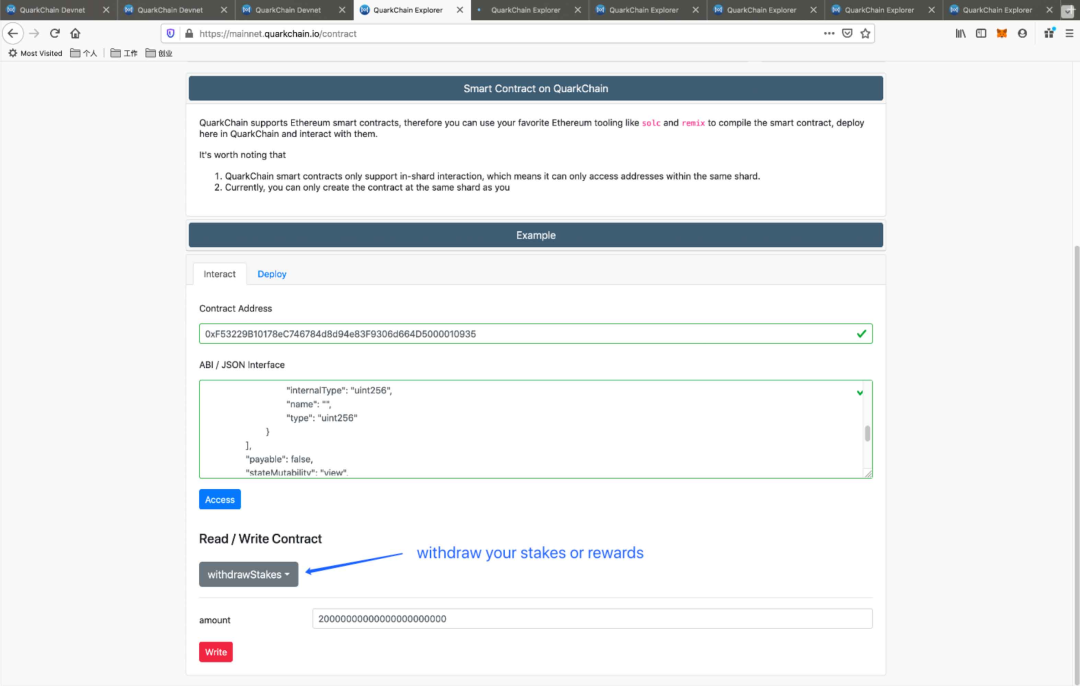The height and width of the screenshot is (686, 1080).
Task: Expand the withdrawStakes function dropdown
Action: click(x=249, y=574)
